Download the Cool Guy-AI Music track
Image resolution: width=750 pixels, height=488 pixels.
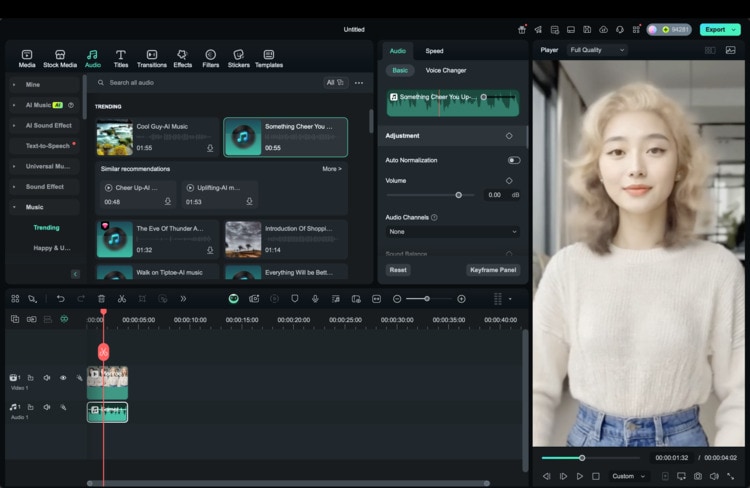point(210,148)
